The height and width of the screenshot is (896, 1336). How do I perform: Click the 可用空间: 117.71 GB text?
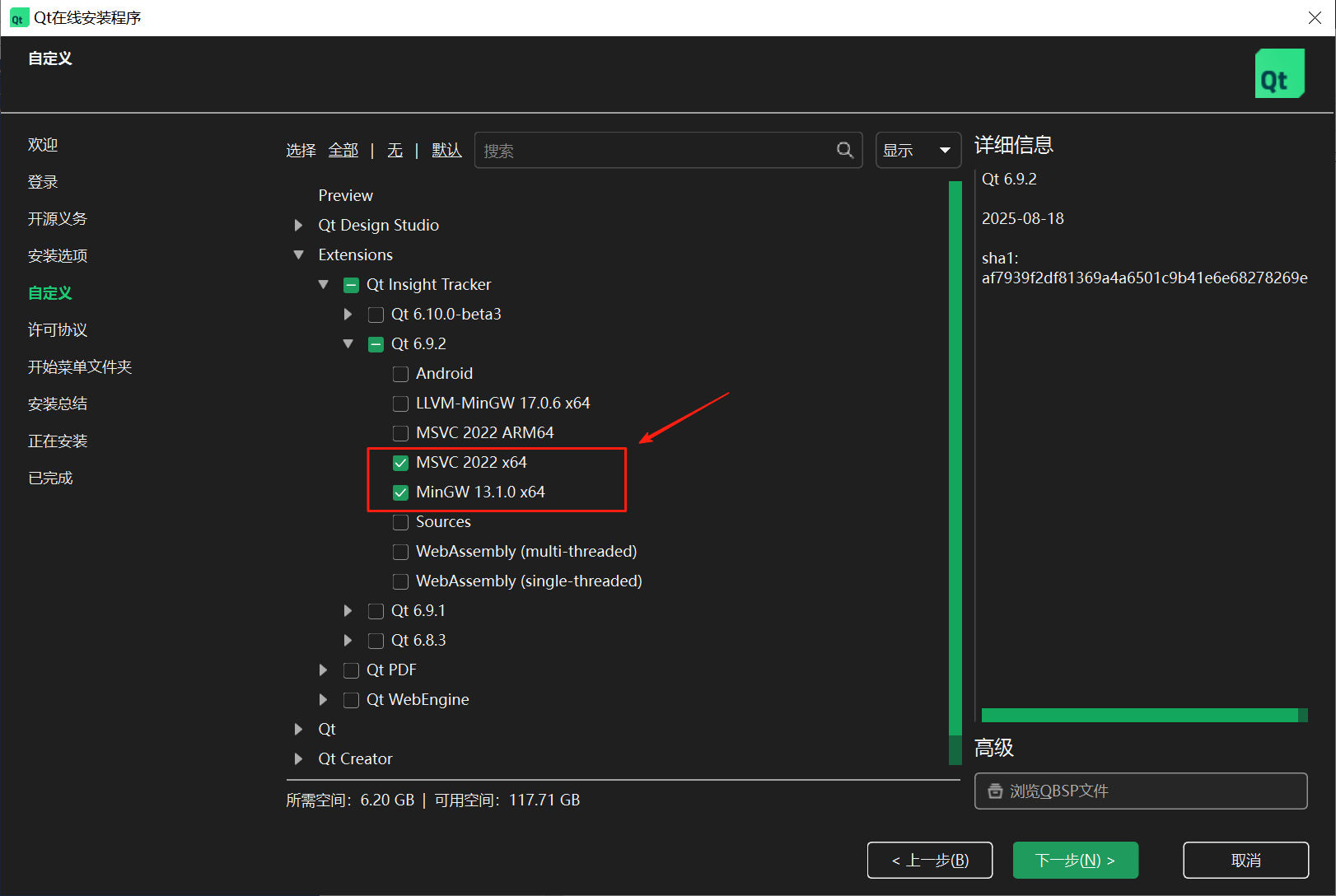coord(507,800)
